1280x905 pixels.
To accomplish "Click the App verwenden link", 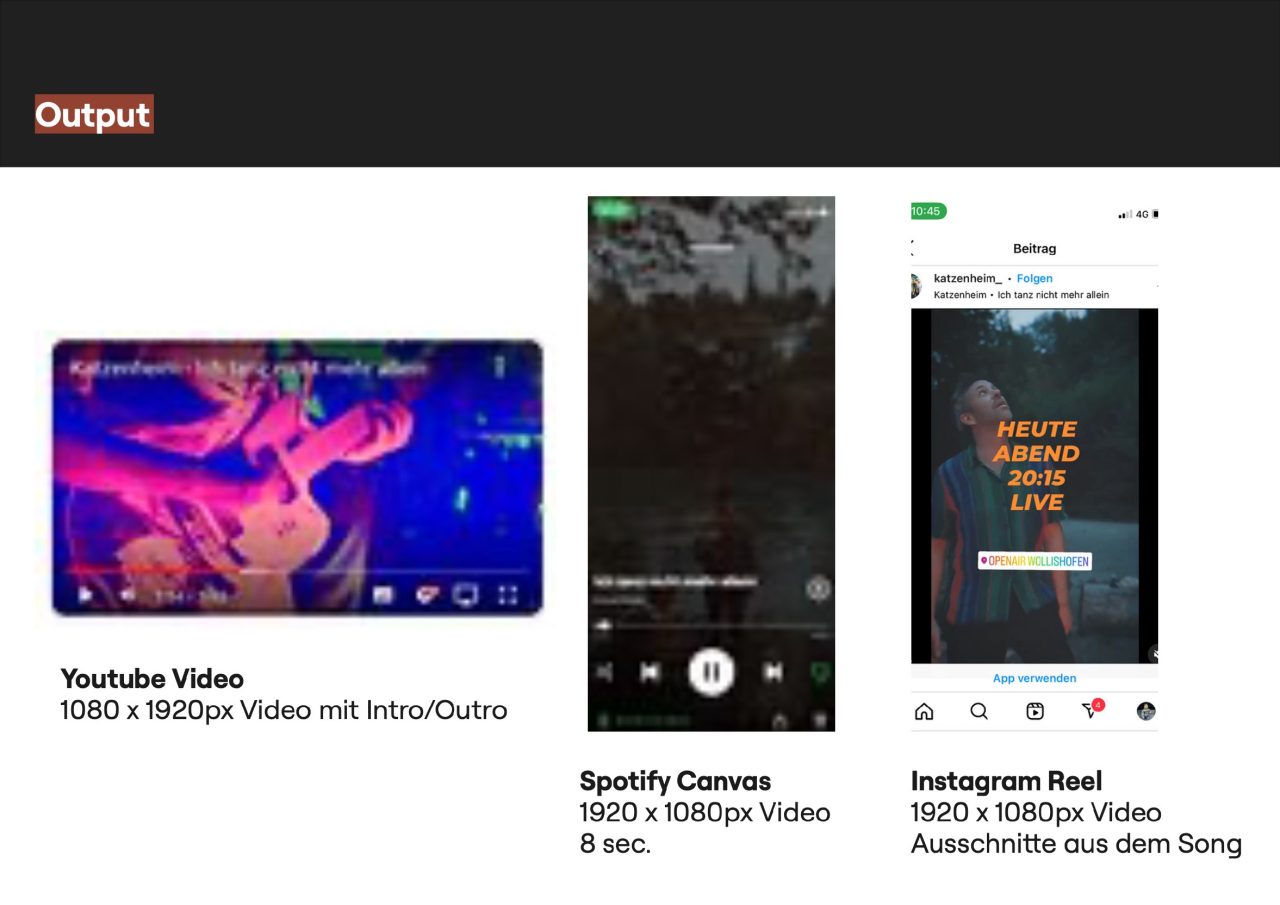I will [1035, 678].
